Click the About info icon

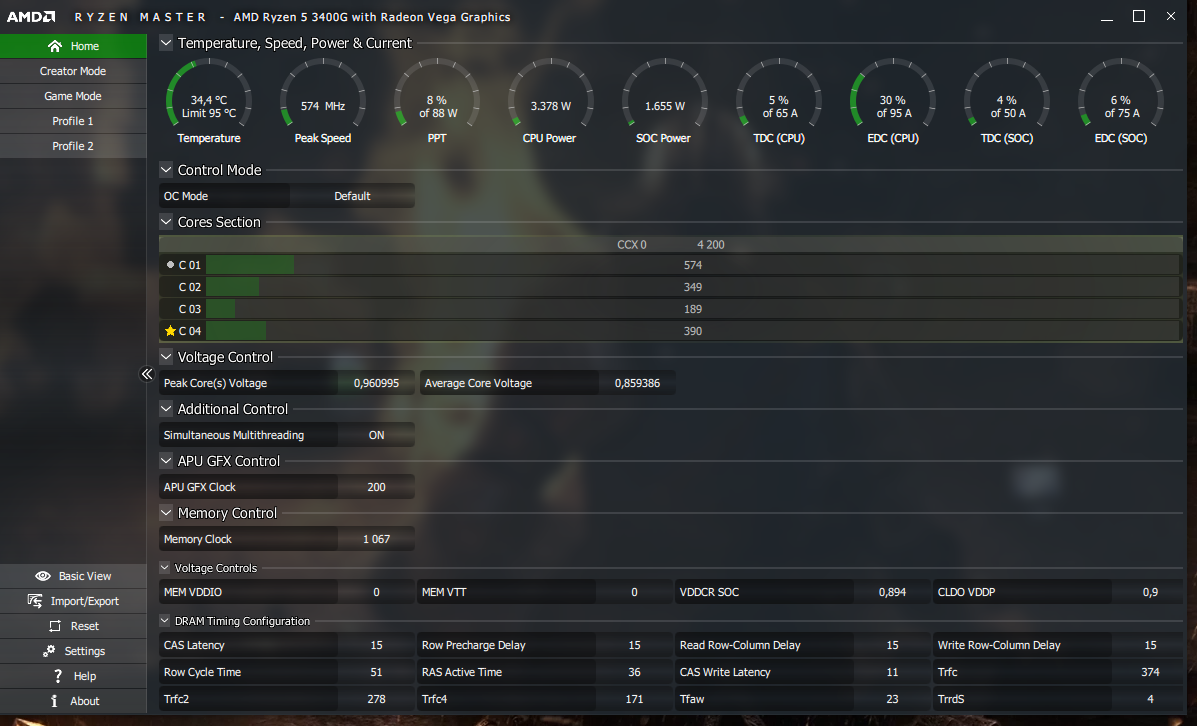tap(54, 701)
